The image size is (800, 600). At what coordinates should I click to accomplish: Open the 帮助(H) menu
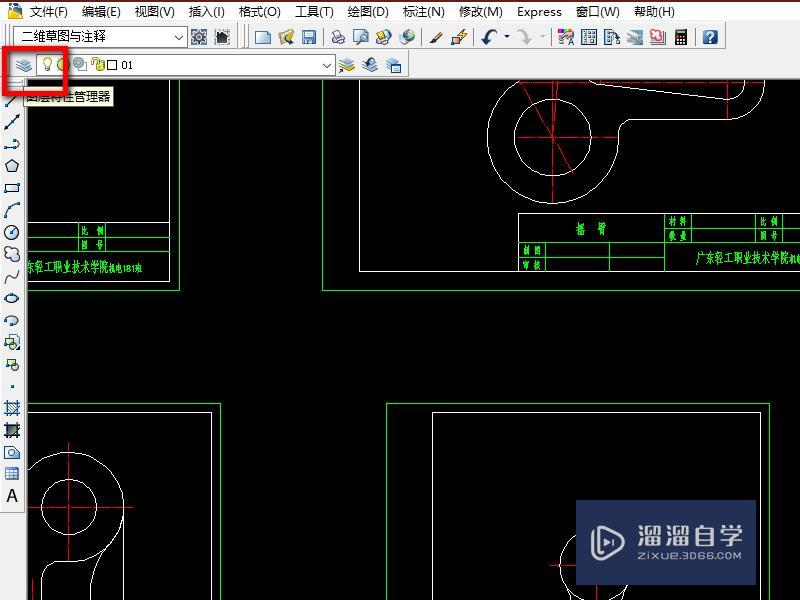tap(654, 12)
